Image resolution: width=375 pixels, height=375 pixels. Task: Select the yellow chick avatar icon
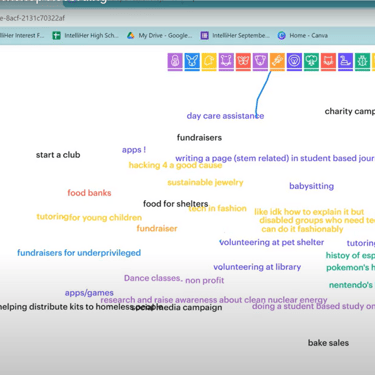[x=209, y=62]
